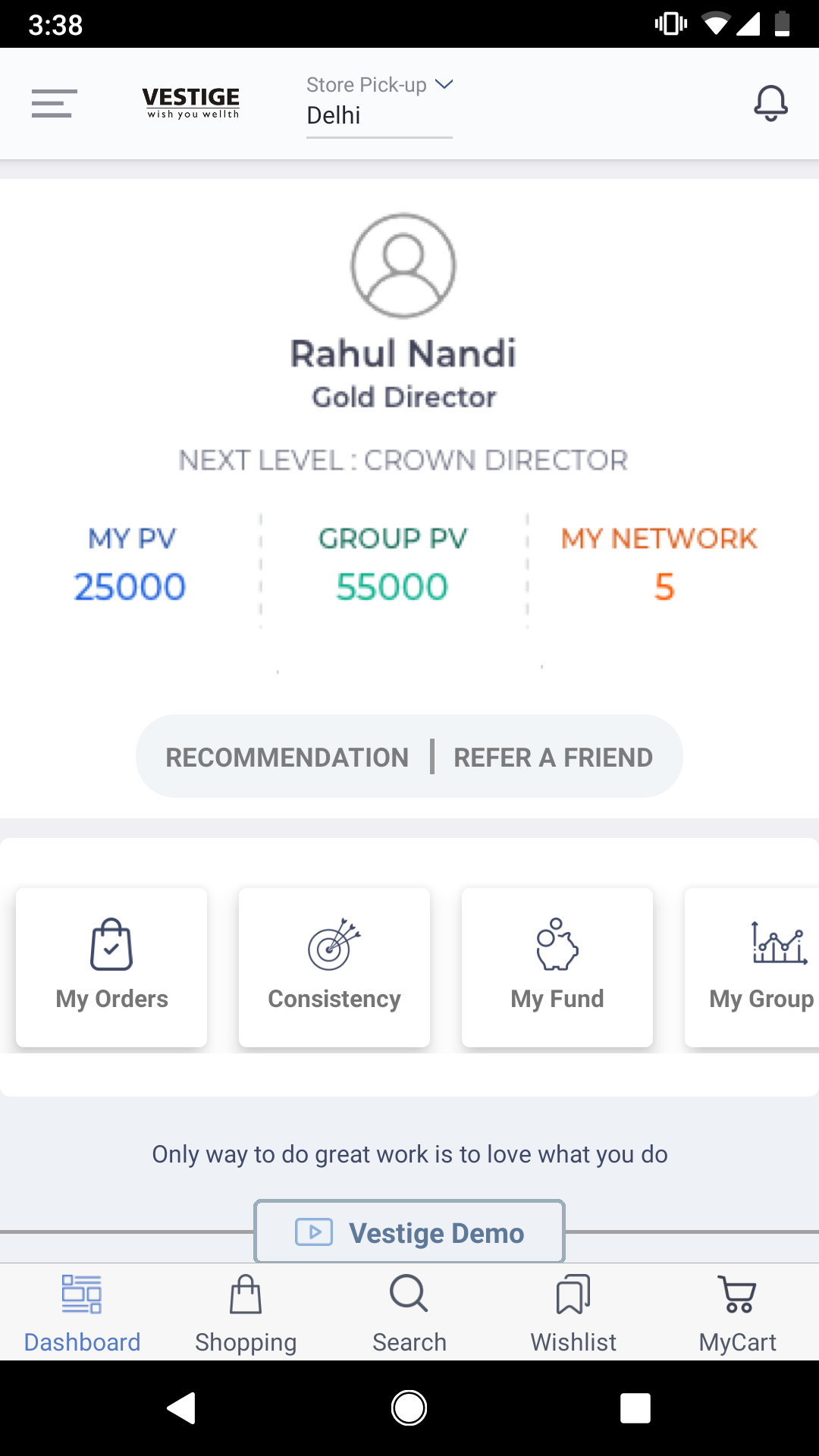Viewport: 819px width, 1456px height.
Task: Tap the notification bell icon
Action: point(770,103)
